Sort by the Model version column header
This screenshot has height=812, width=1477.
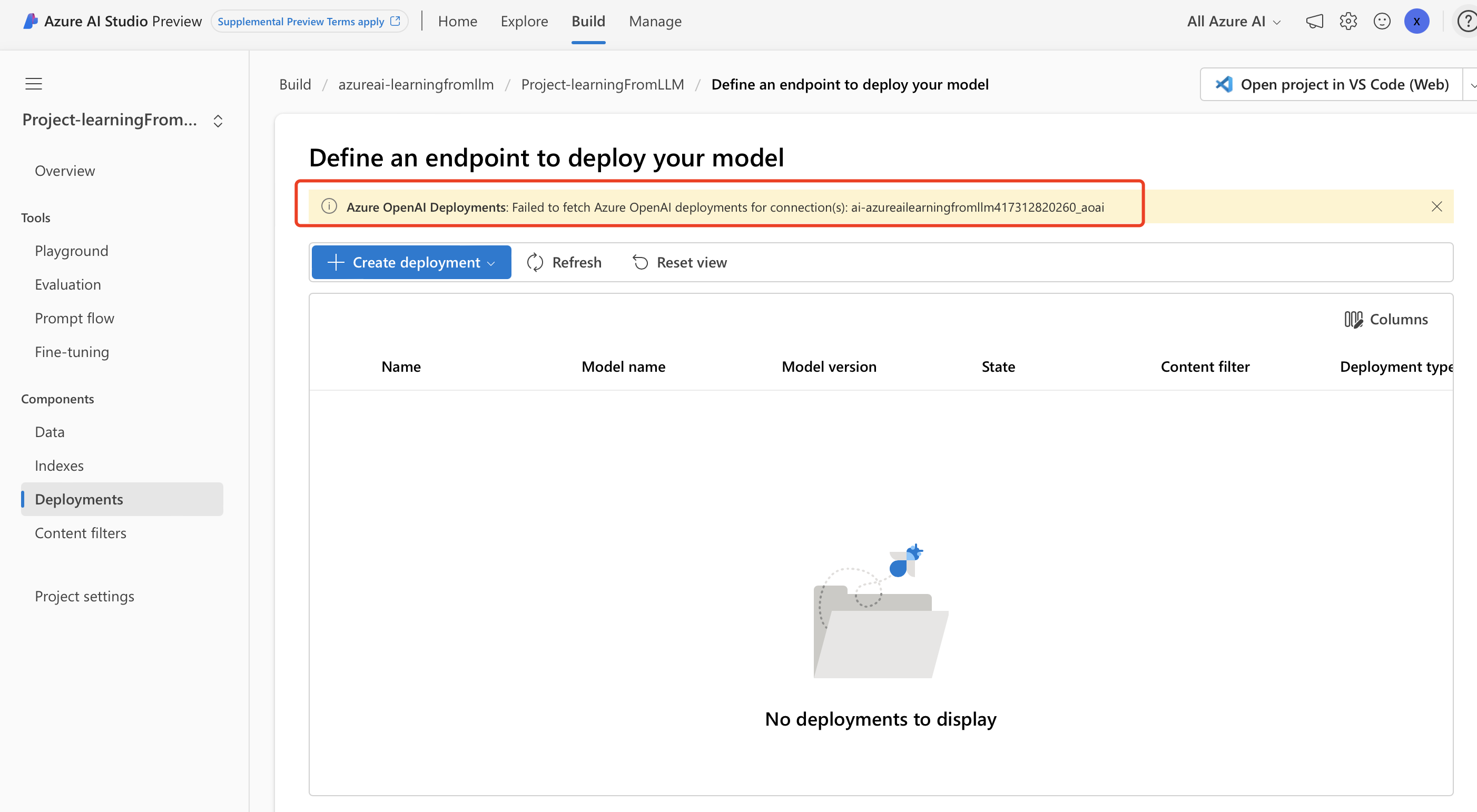(x=829, y=367)
